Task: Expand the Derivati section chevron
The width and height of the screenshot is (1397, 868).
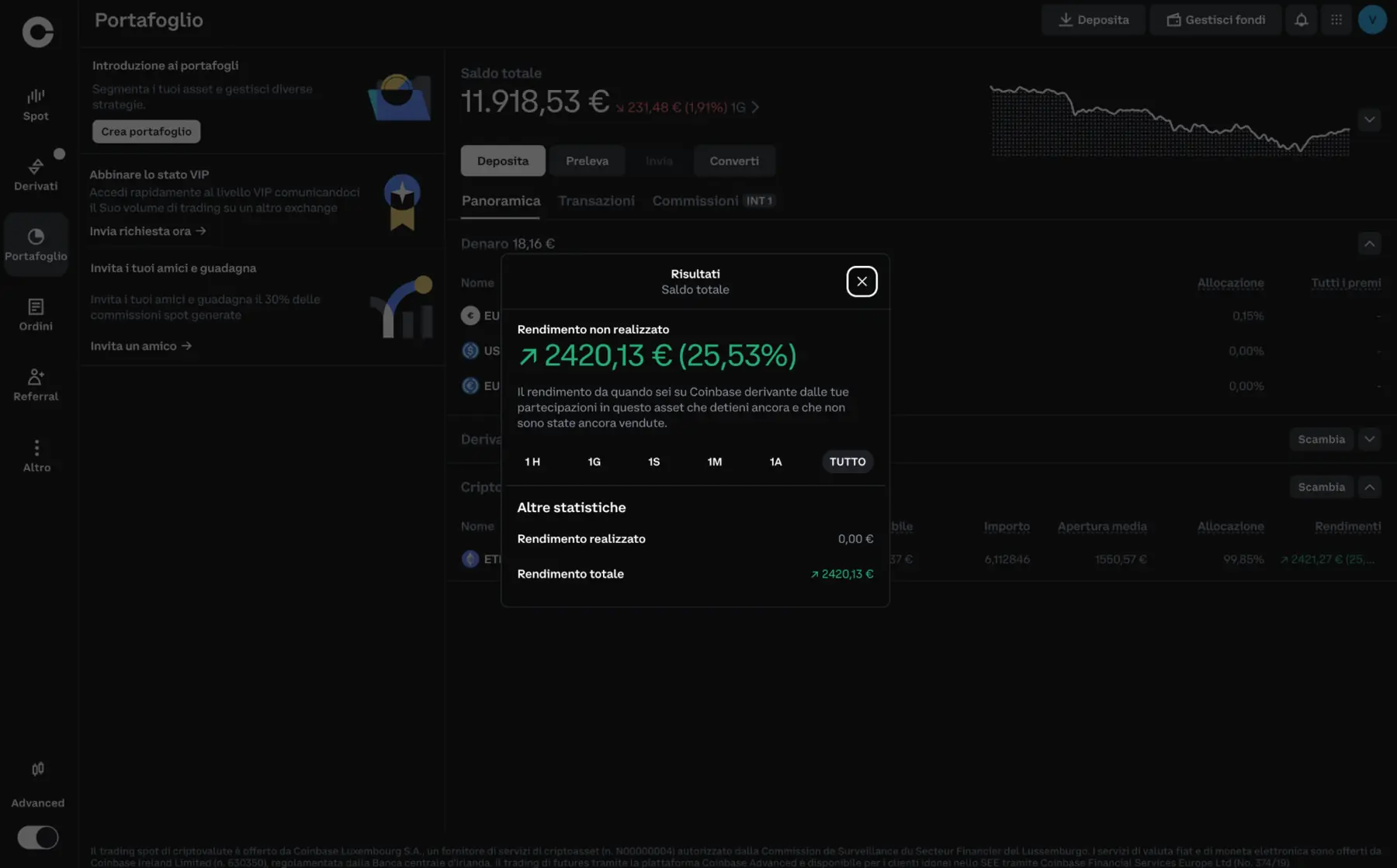Action: [1369, 439]
